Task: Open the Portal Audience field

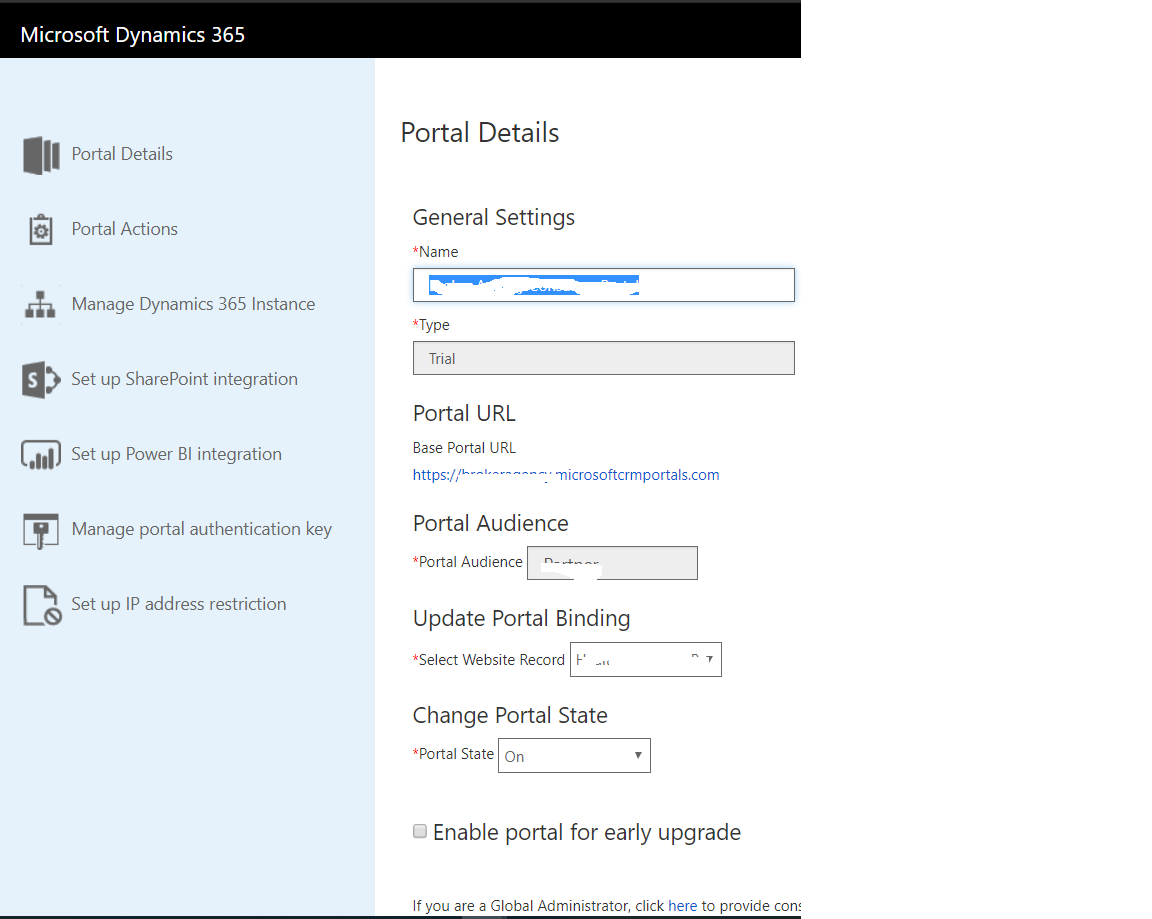Action: 612,563
